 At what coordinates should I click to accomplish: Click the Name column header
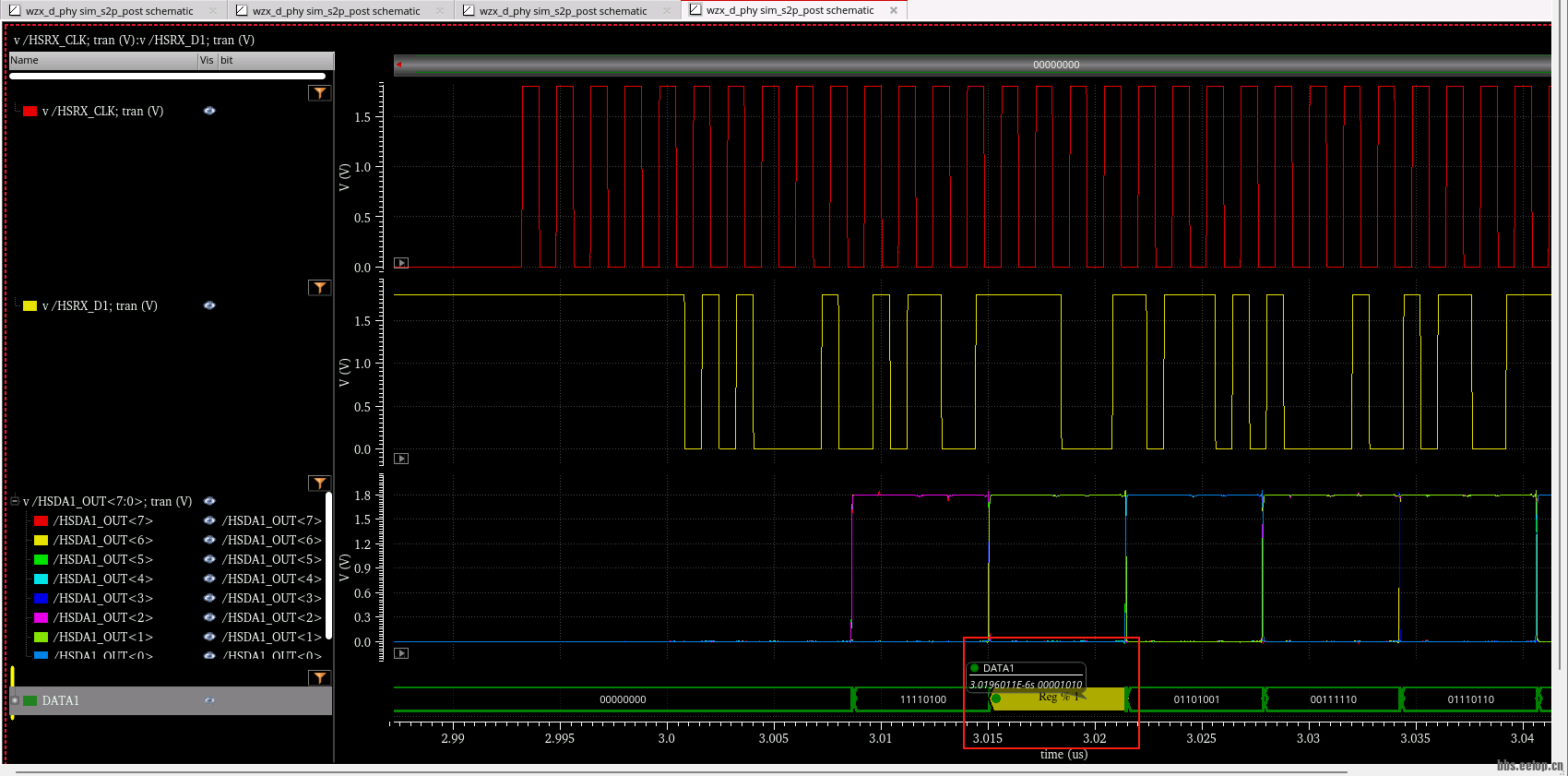103,60
